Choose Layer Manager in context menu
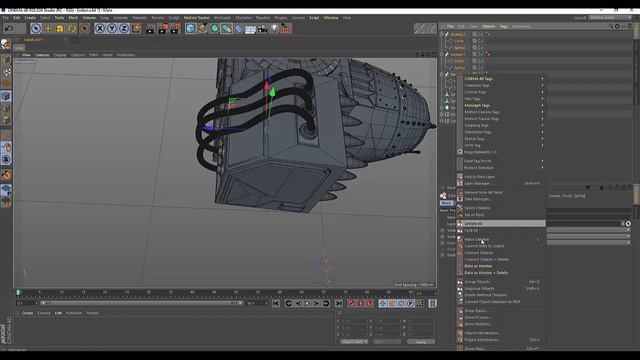This screenshot has width=640, height=360. click(x=501, y=184)
